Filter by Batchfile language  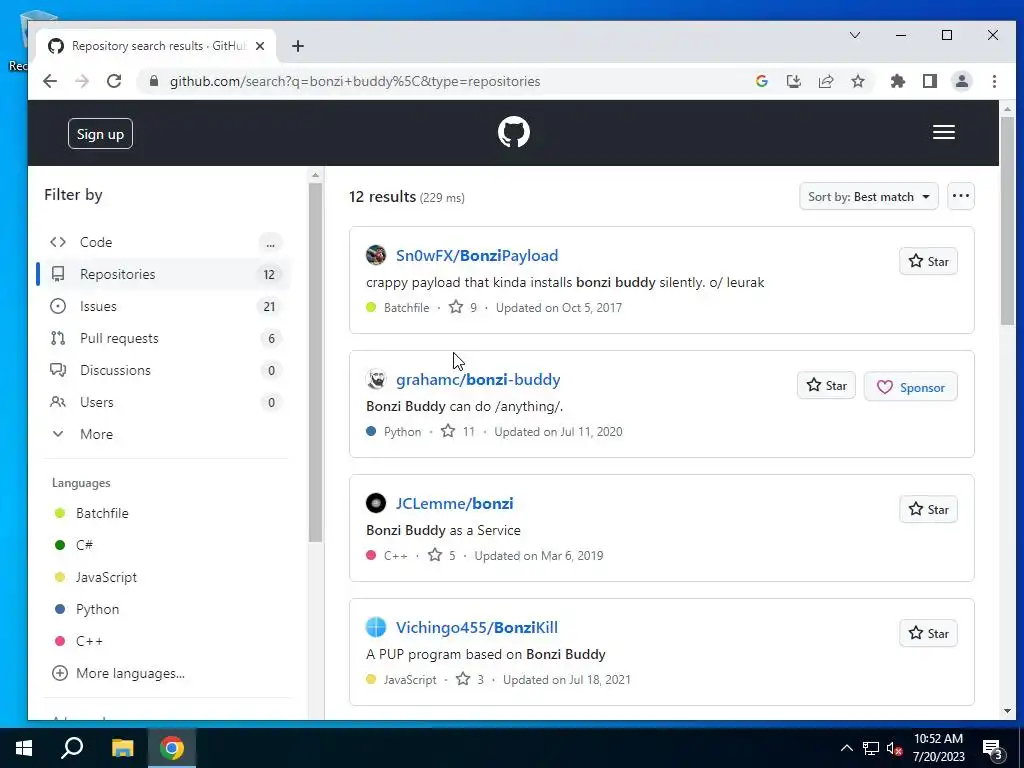(91, 513)
